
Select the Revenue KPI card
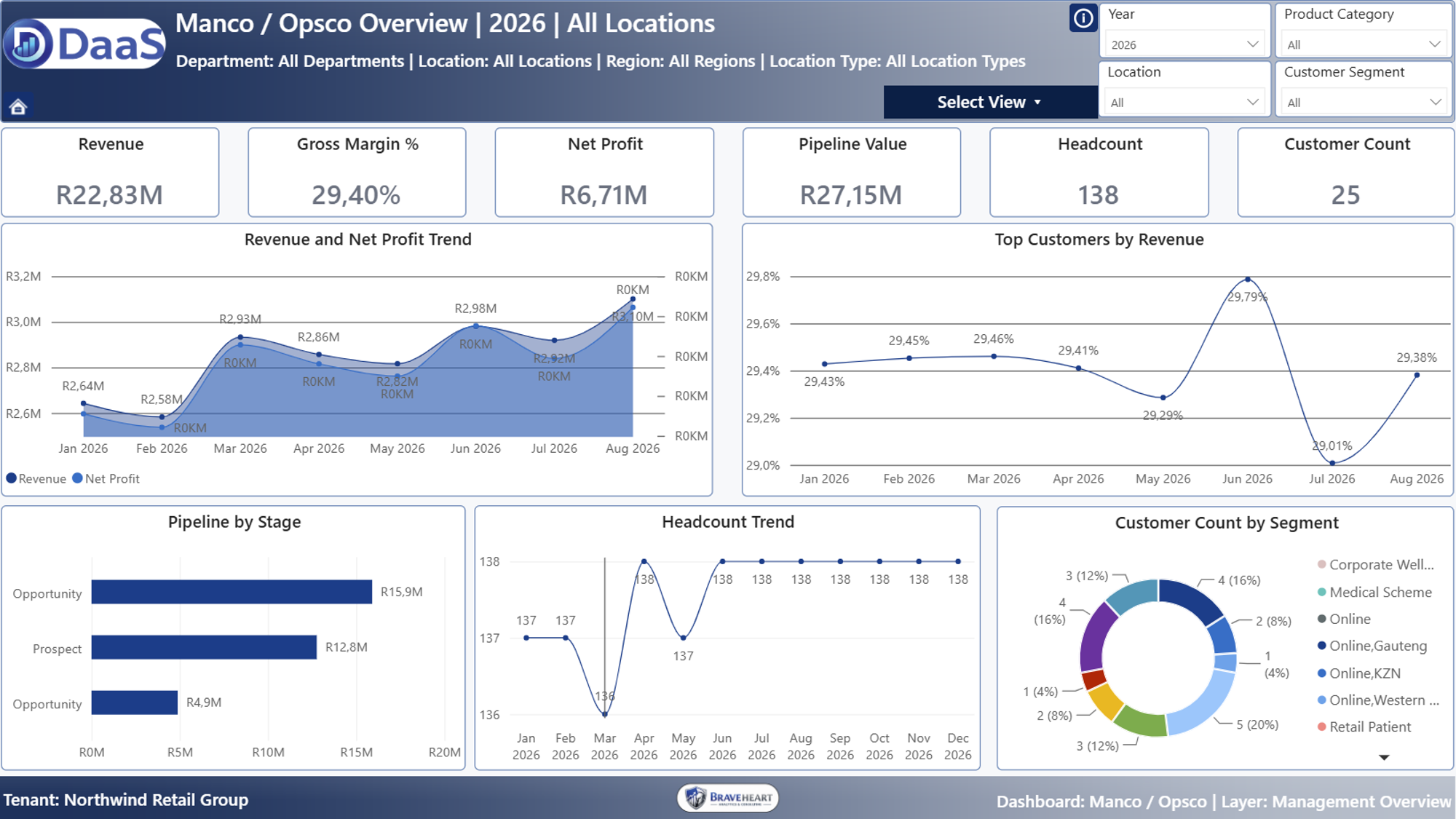click(x=110, y=173)
